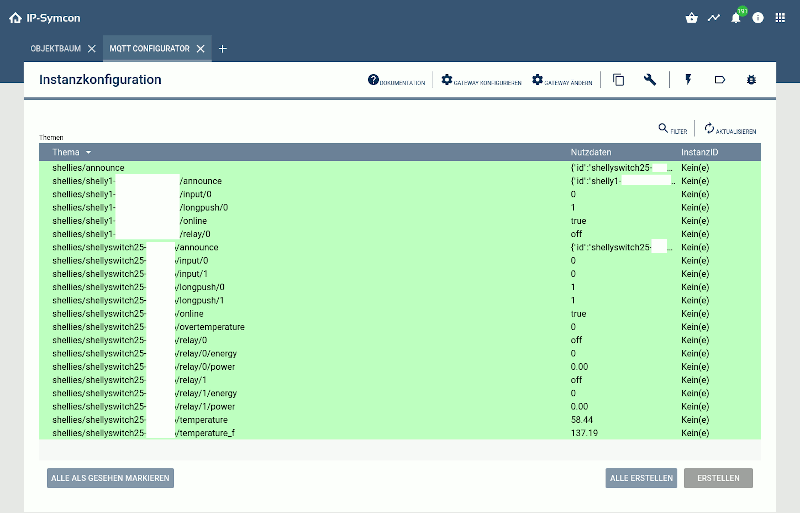Screen dimensions: 800x513
Task: Select shelly1 /relay/0 row
Action: click(x=399, y=234)
